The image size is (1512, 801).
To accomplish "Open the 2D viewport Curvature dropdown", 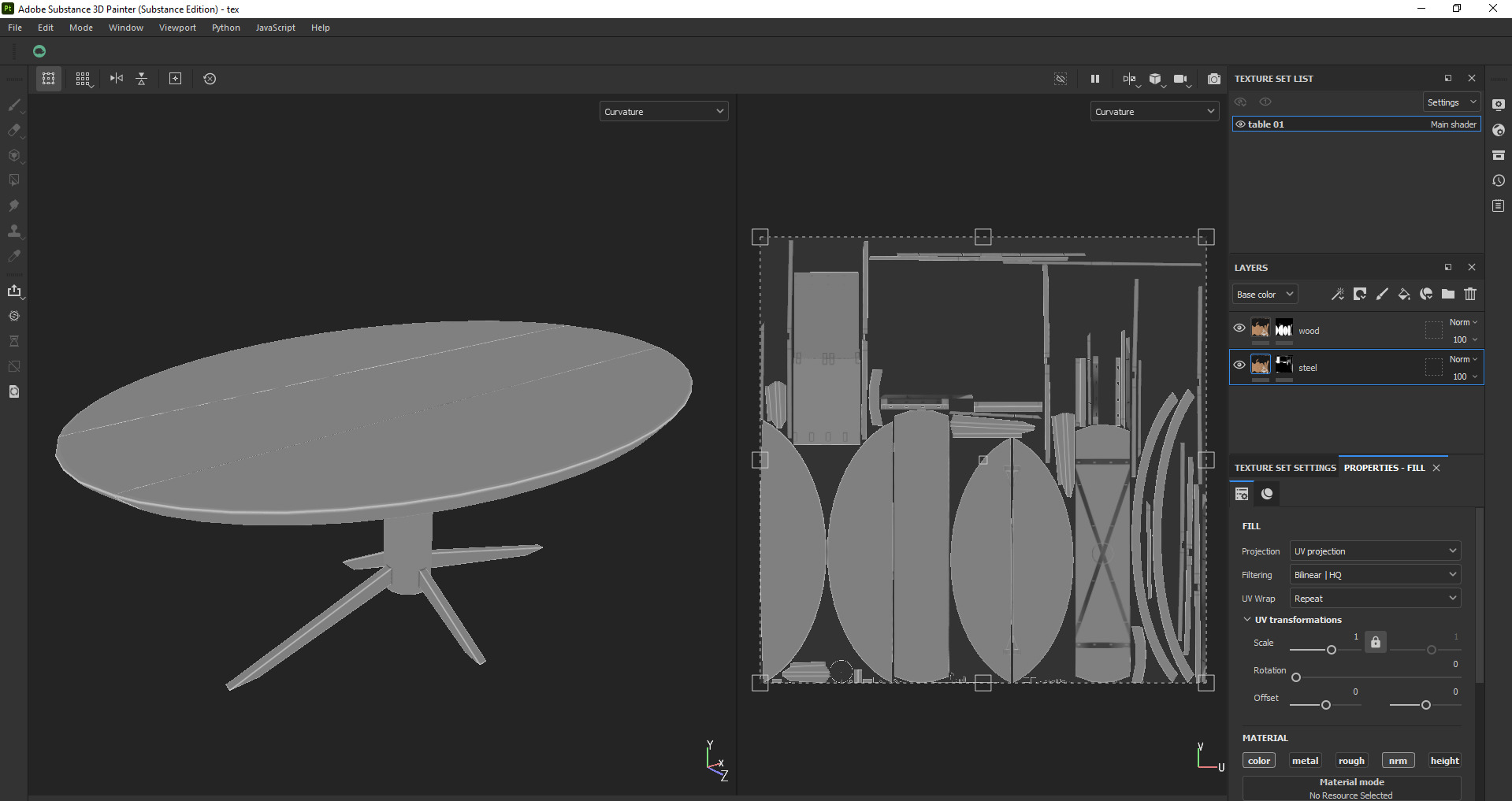I will pyautogui.click(x=1154, y=112).
